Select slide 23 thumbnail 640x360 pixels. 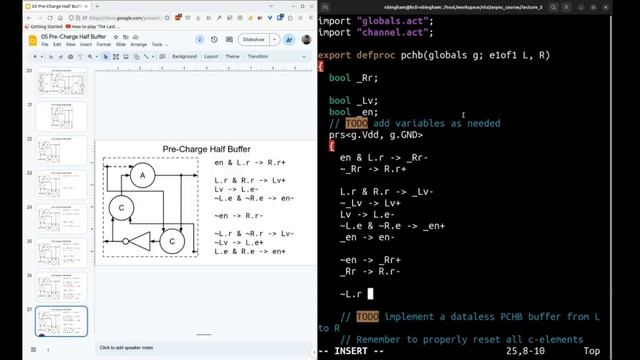(62, 185)
